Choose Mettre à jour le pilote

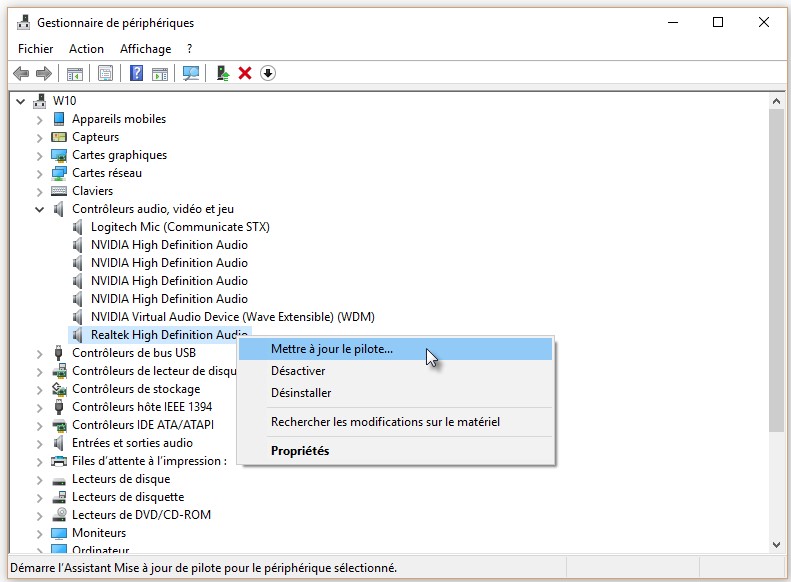point(332,349)
